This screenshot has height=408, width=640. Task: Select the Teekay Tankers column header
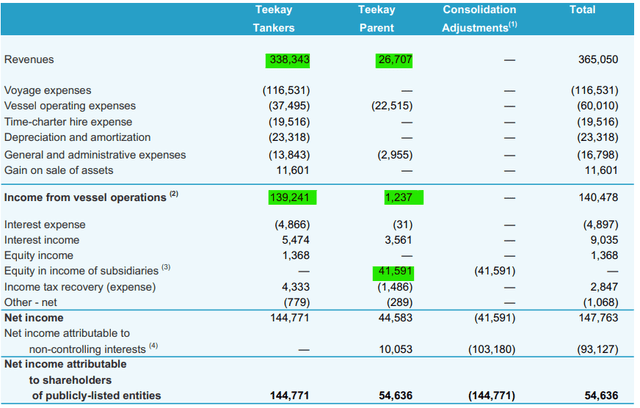coord(273,19)
